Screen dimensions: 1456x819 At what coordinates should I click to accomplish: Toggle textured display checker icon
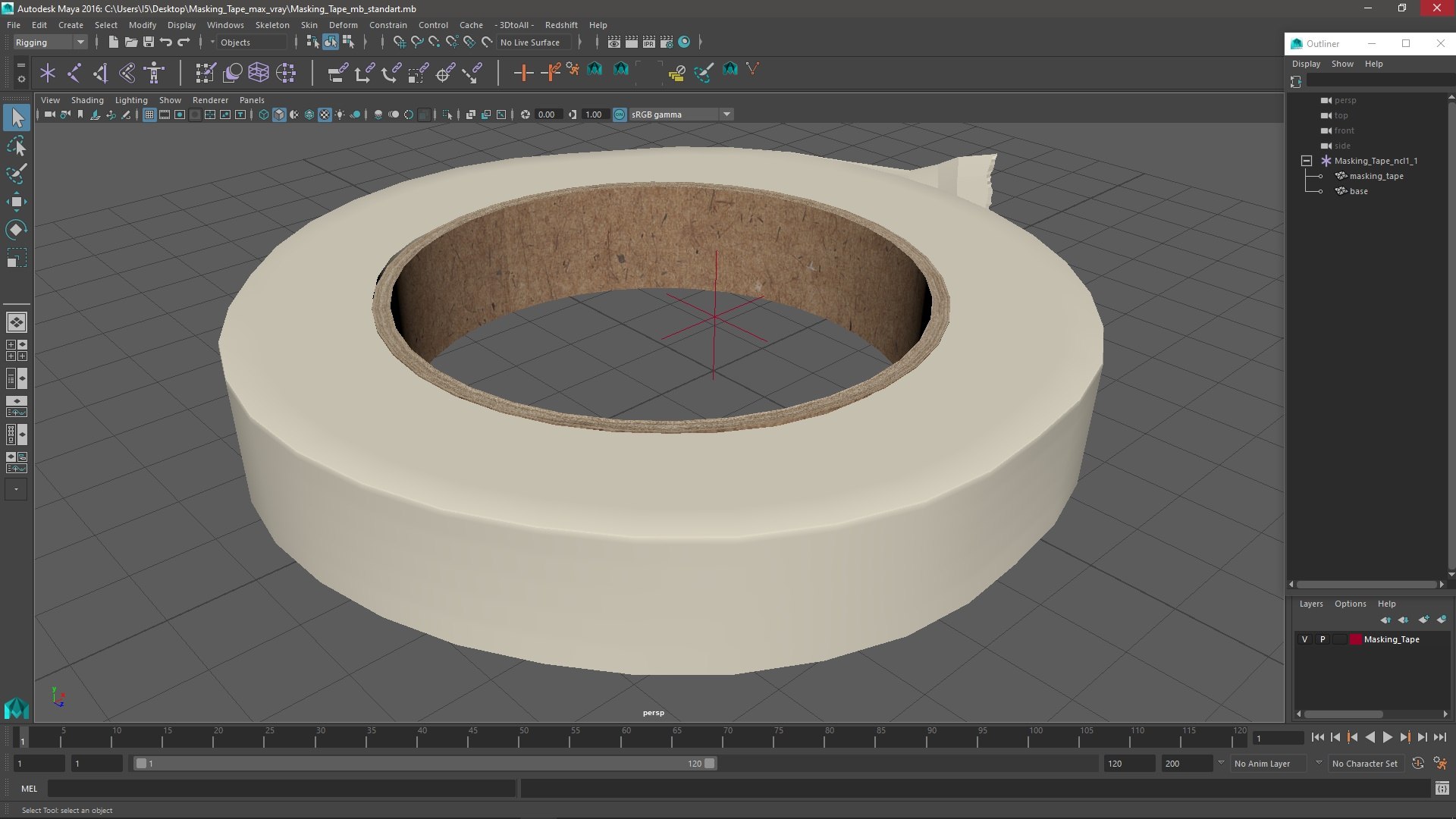click(x=325, y=115)
